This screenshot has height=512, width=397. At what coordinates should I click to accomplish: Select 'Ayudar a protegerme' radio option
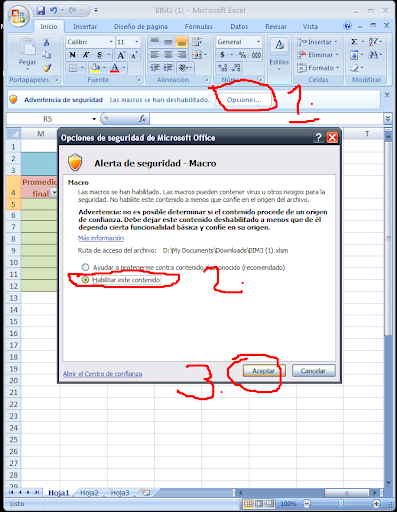pos(85,267)
